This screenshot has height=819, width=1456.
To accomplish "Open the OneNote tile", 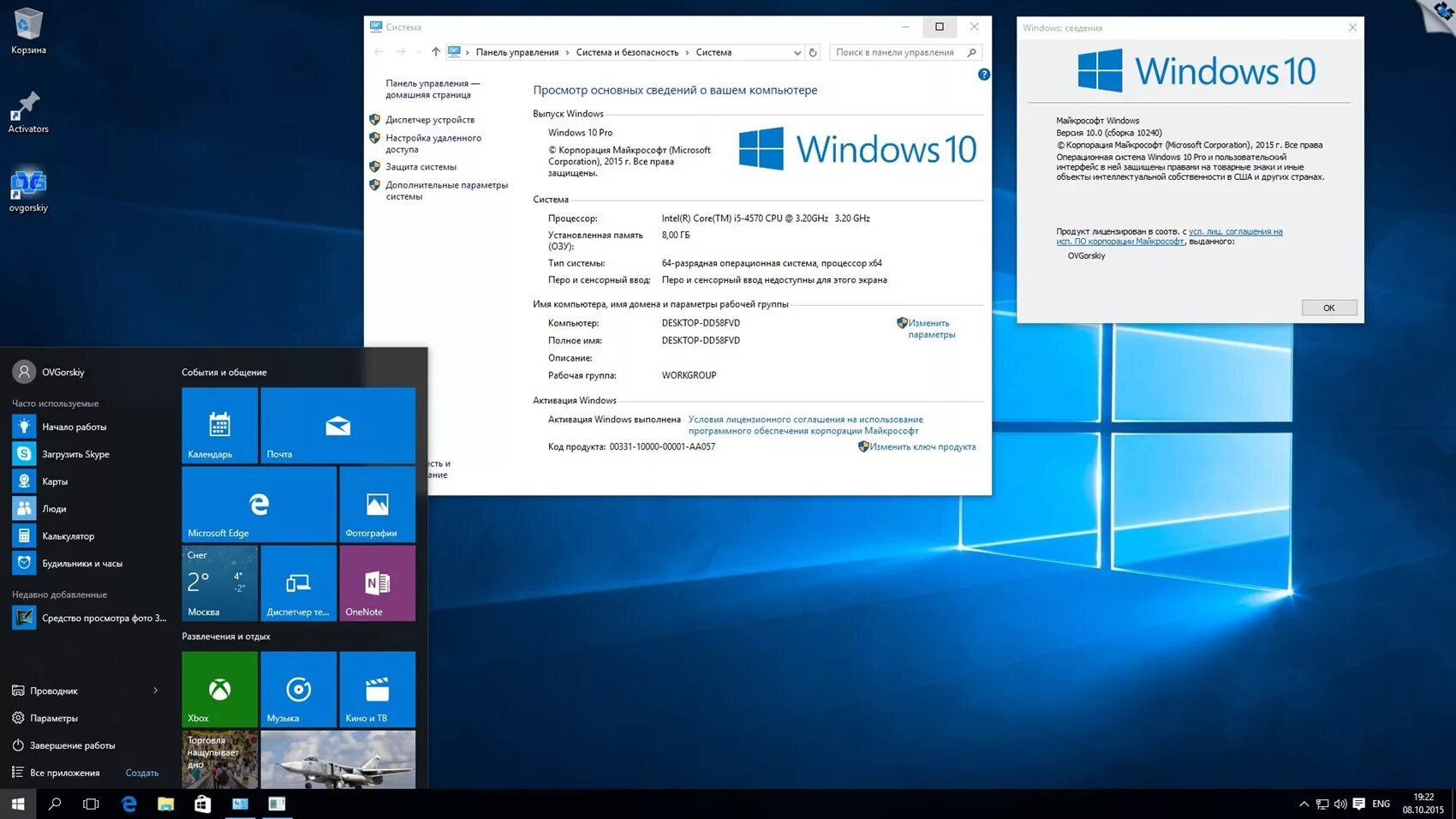I will point(377,583).
